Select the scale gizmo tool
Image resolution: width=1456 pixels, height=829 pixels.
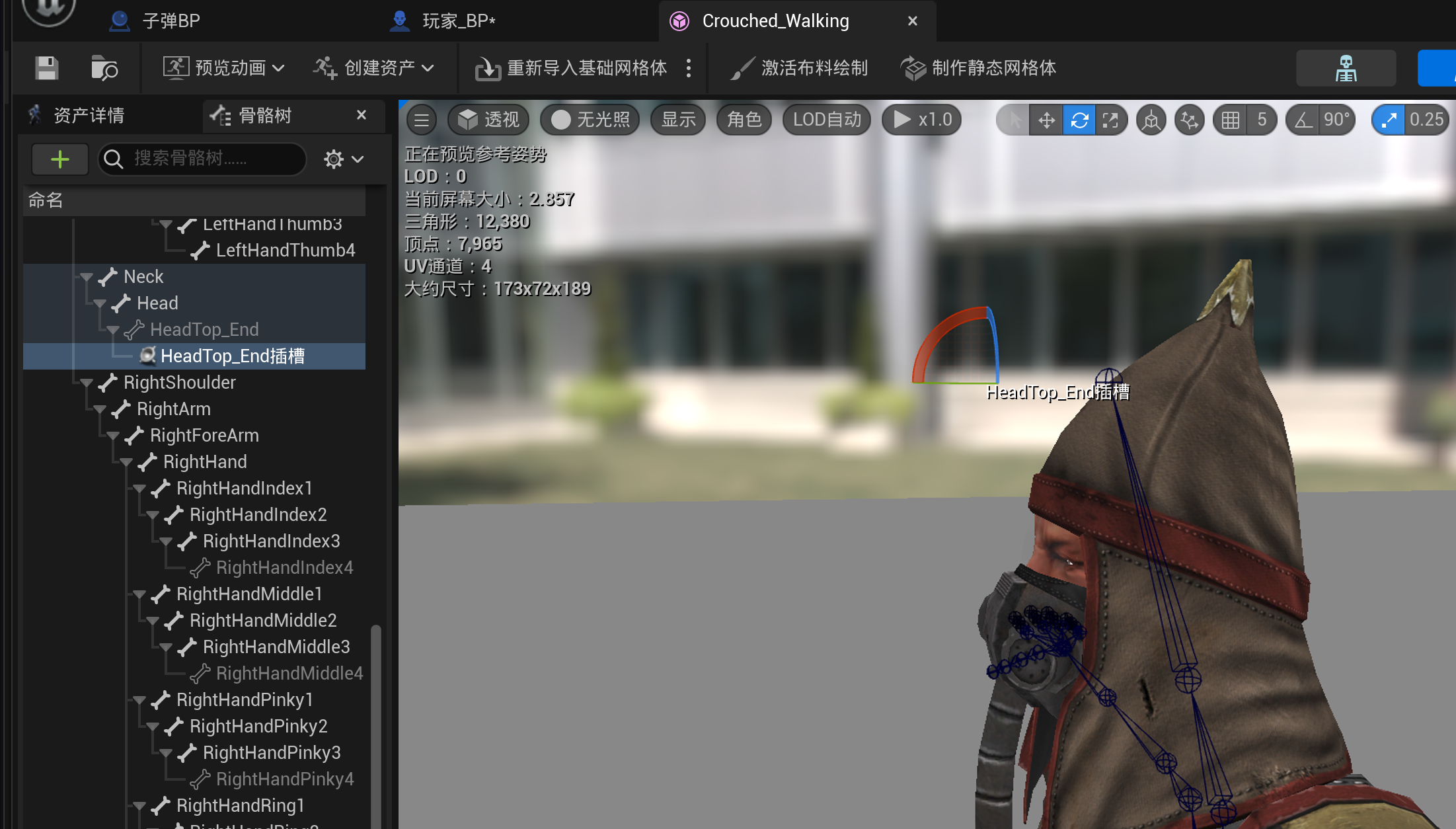[1111, 120]
